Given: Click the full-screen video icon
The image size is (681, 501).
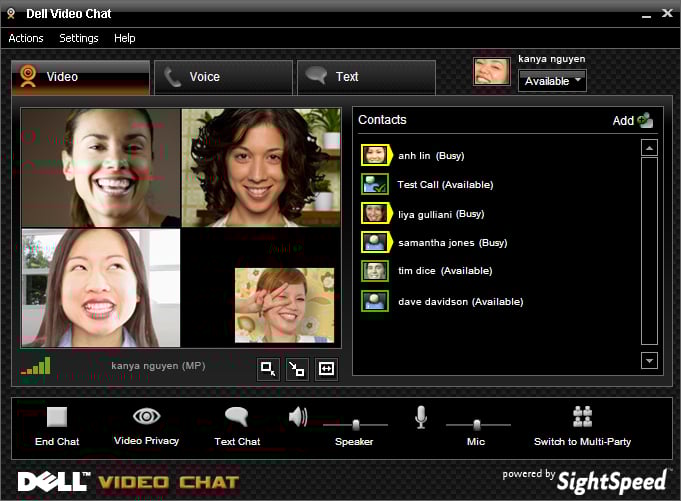Looking at the screenshot, I should 326,369.
